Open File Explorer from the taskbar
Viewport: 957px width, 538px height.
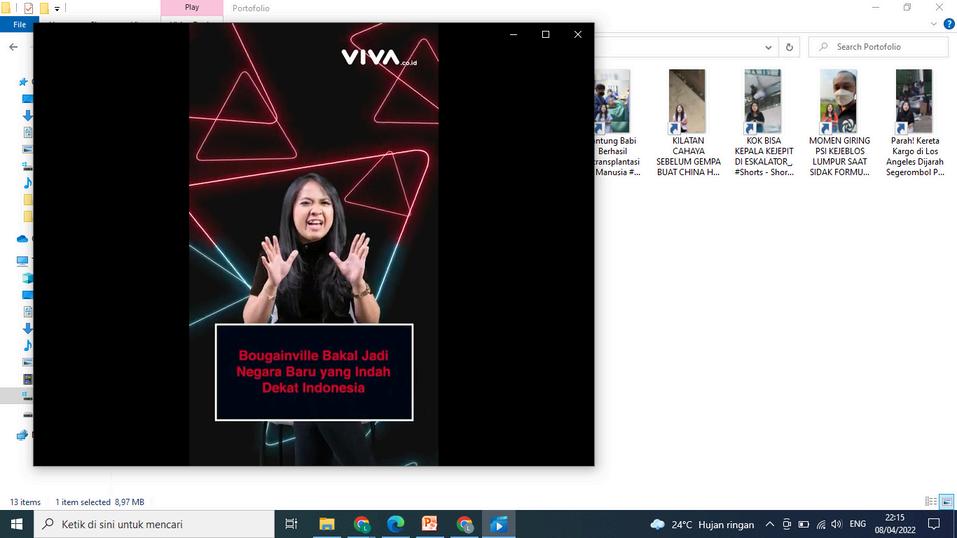click(x=327, y=524)
